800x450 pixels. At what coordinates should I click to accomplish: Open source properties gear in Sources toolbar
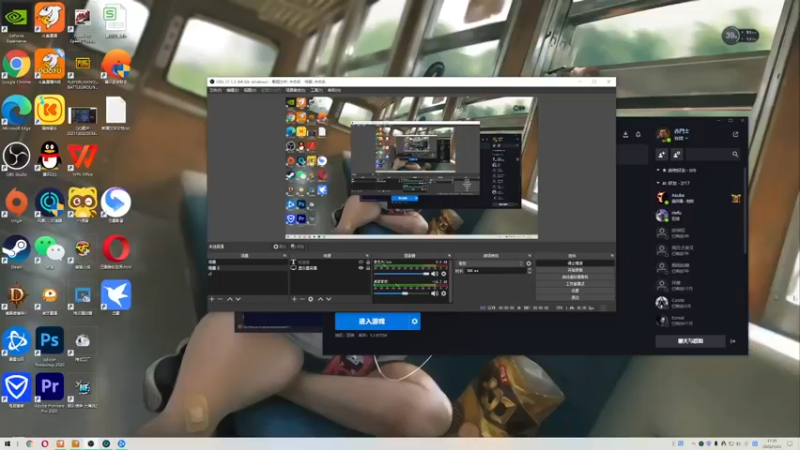310,299
